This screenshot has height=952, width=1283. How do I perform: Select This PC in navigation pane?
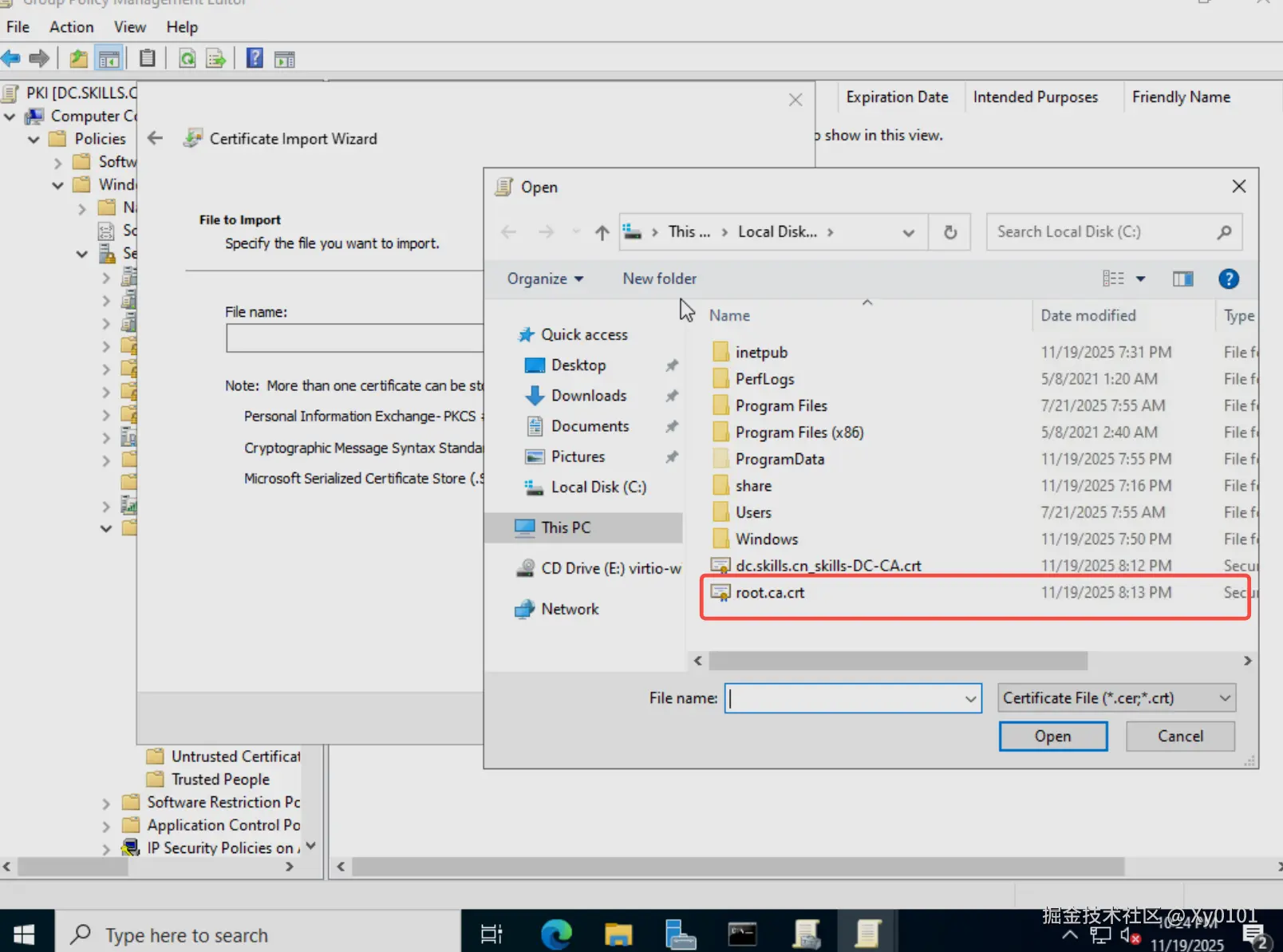(583, 527)
